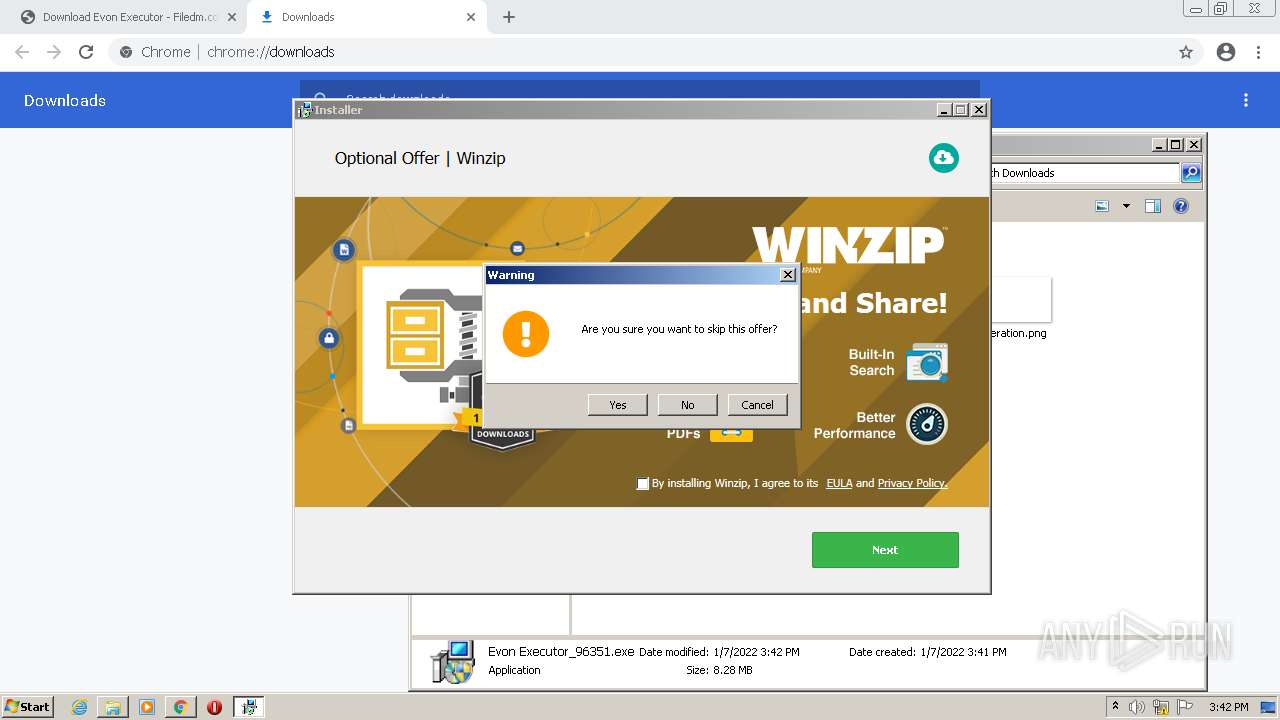Image resolution: width=1280 pixels, height=720 pixels.
Task: Click the Downloads page heading
Action: point(65,100)
